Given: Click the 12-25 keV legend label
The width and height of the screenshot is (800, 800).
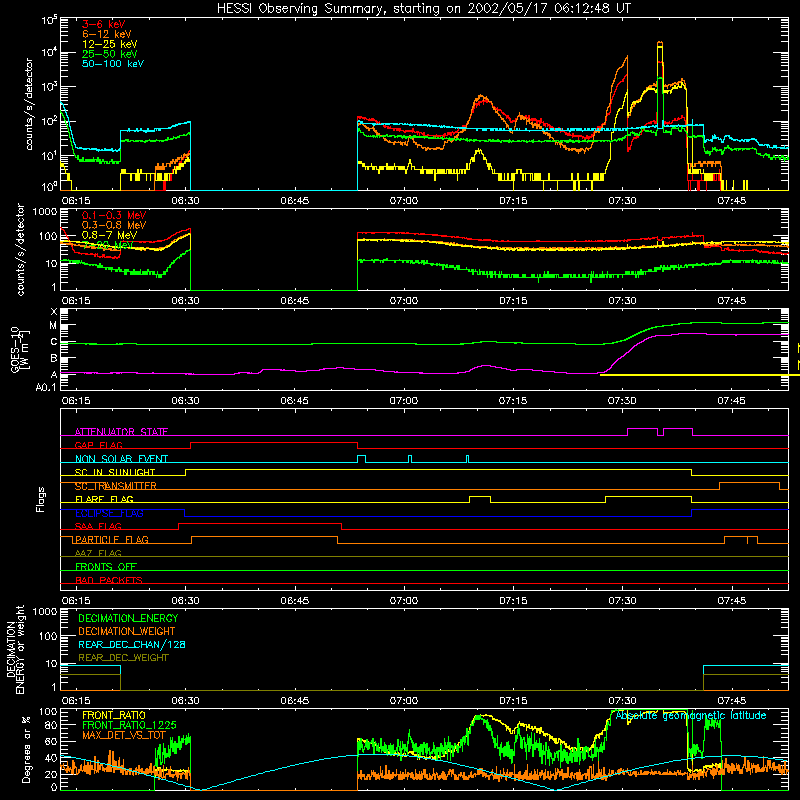Looking at the screenshot, I should (x=110, y=44).
